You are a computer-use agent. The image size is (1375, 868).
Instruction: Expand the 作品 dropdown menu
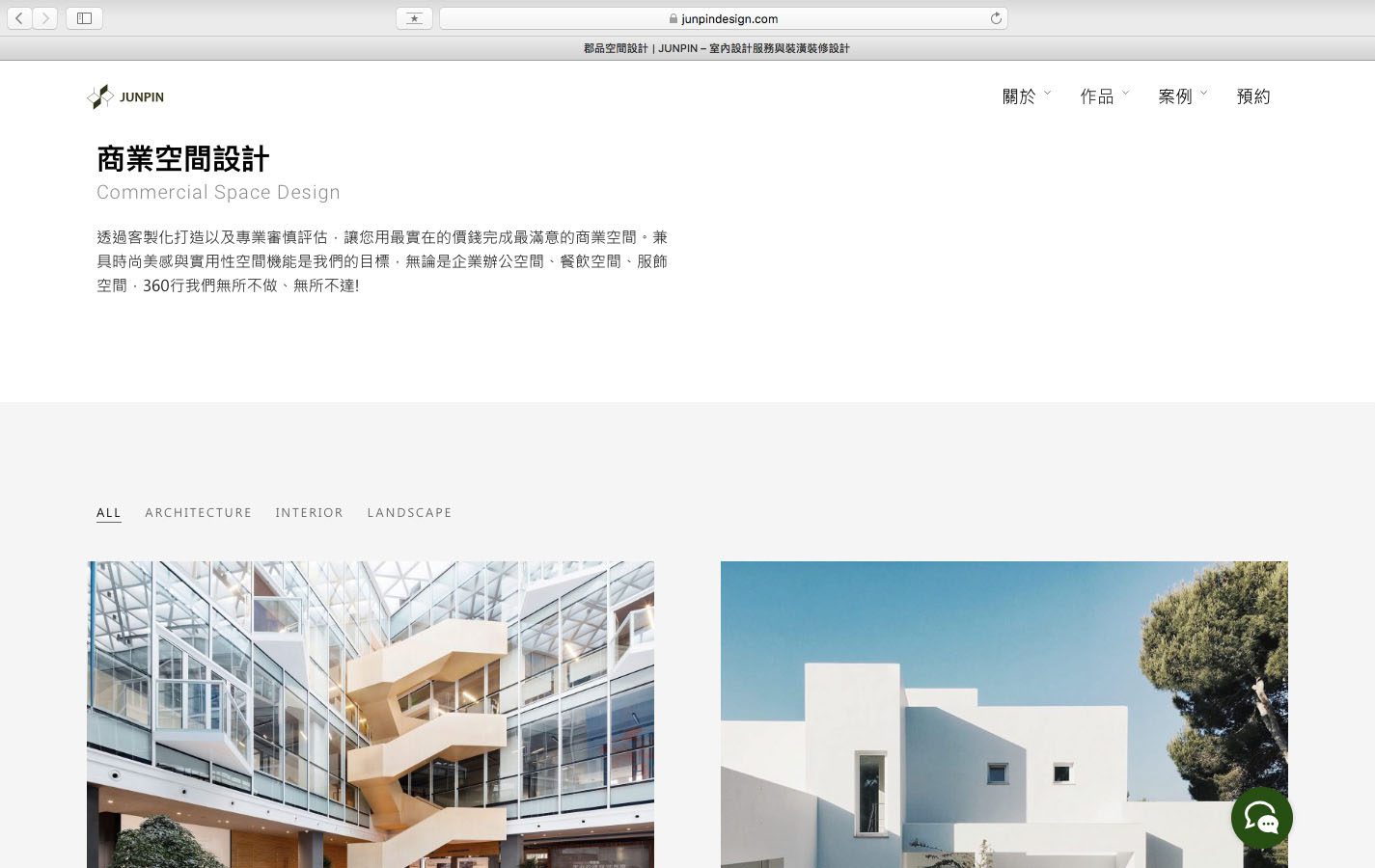pyautogui.click(x=1104, y=96)
